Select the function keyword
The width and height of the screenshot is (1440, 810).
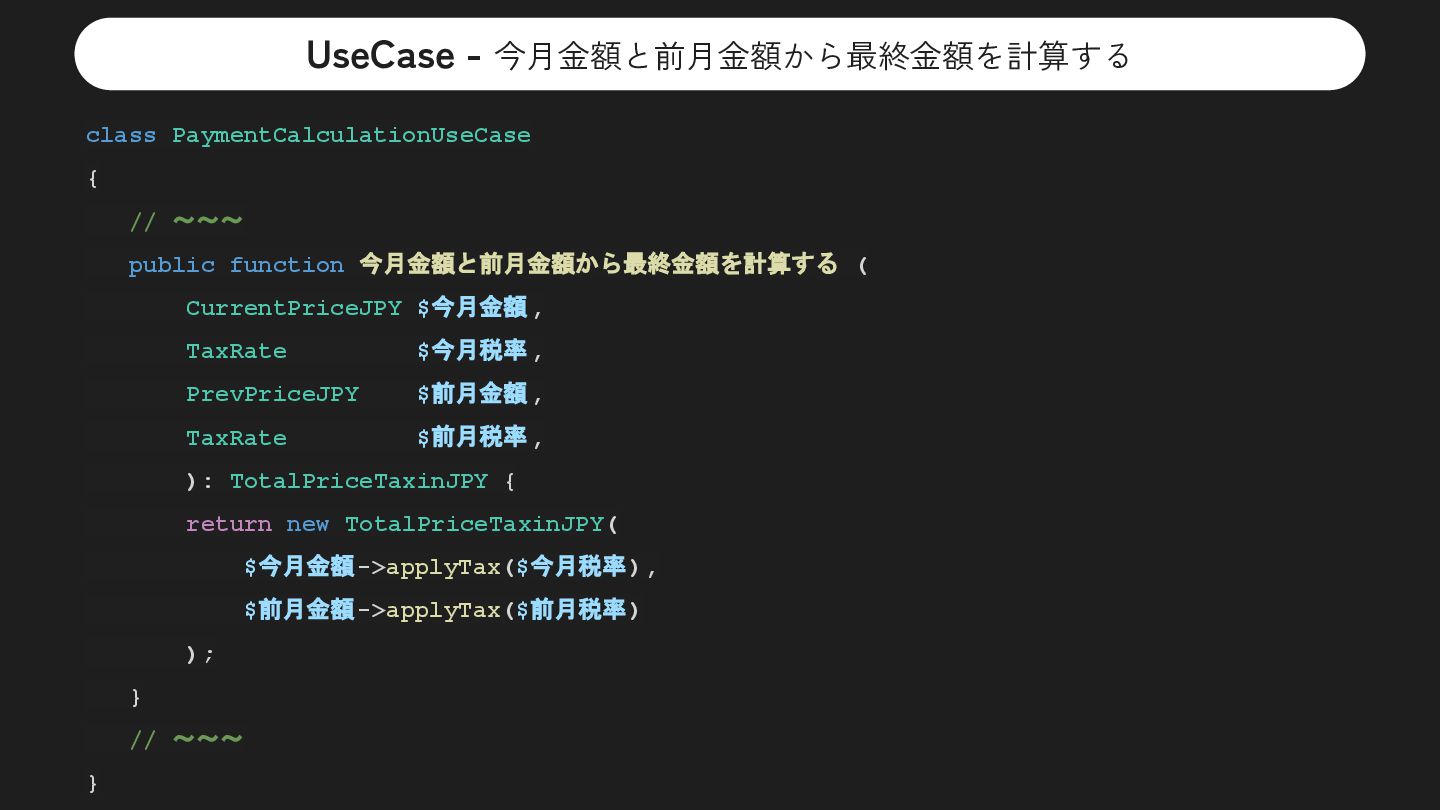coord(287,265)
